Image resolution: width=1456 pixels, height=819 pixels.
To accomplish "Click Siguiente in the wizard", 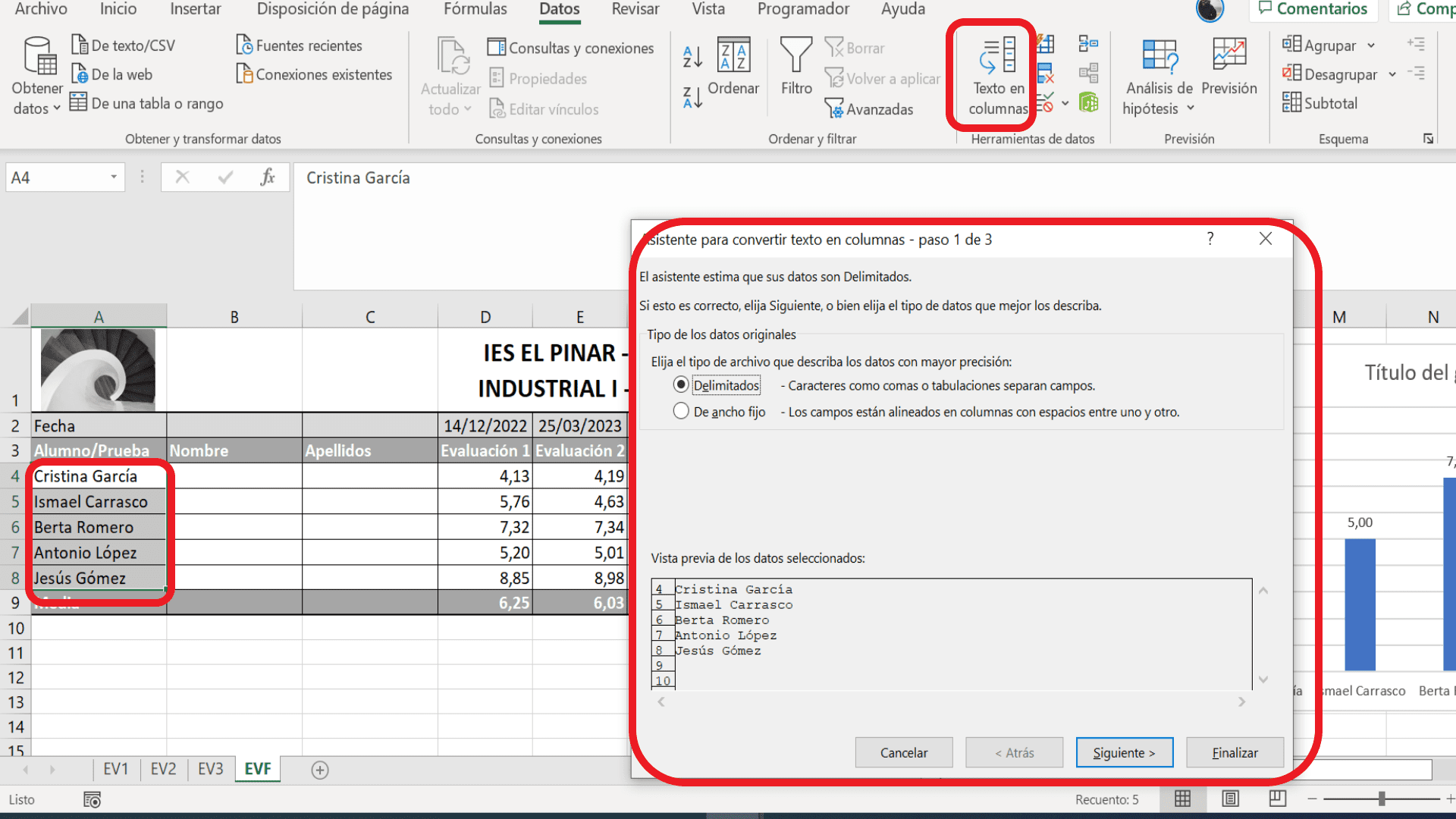I will pos(1125,752).
